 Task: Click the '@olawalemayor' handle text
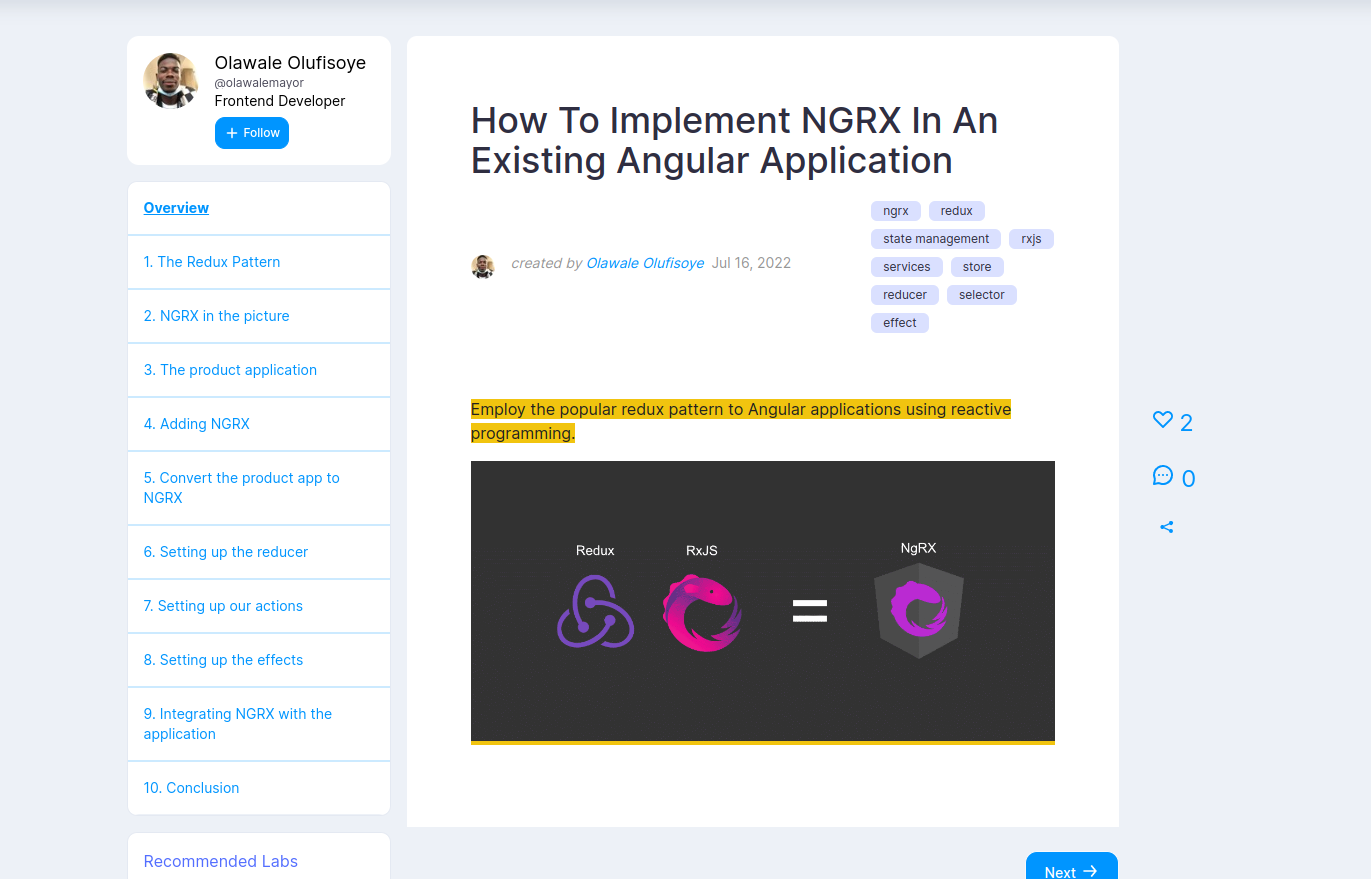coord(259,83)
